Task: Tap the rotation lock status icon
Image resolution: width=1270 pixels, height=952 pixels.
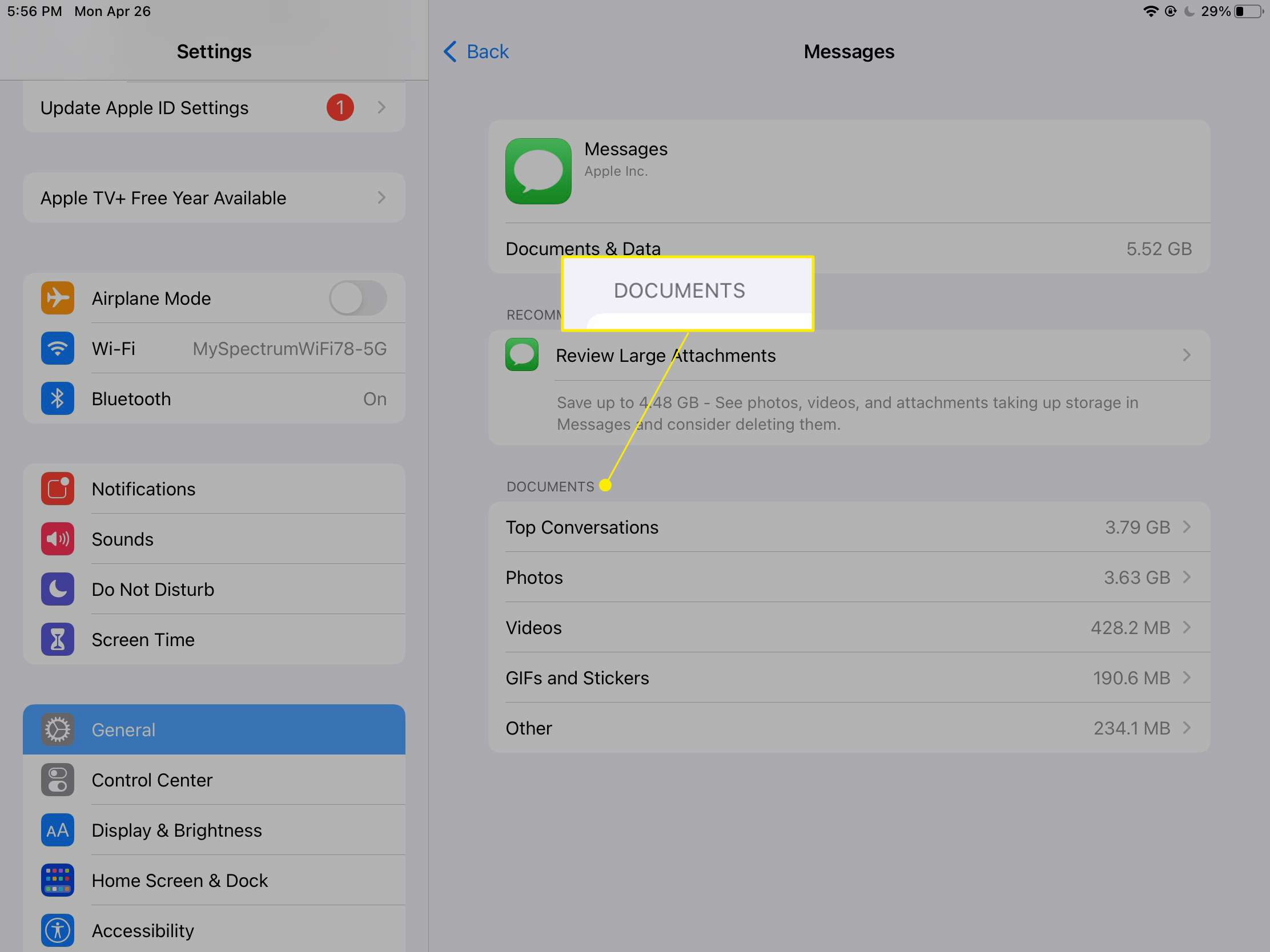Action: (x=1171, y=11)
